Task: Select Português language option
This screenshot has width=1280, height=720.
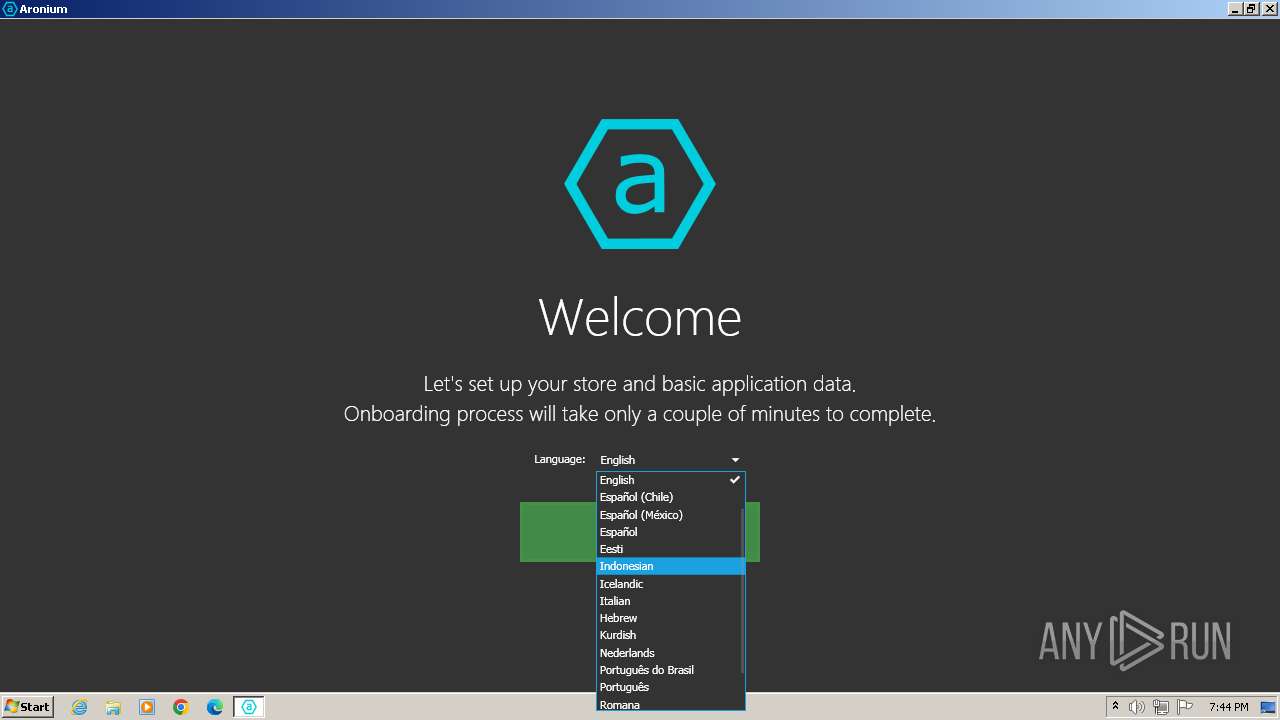Action: coord(670,687)
